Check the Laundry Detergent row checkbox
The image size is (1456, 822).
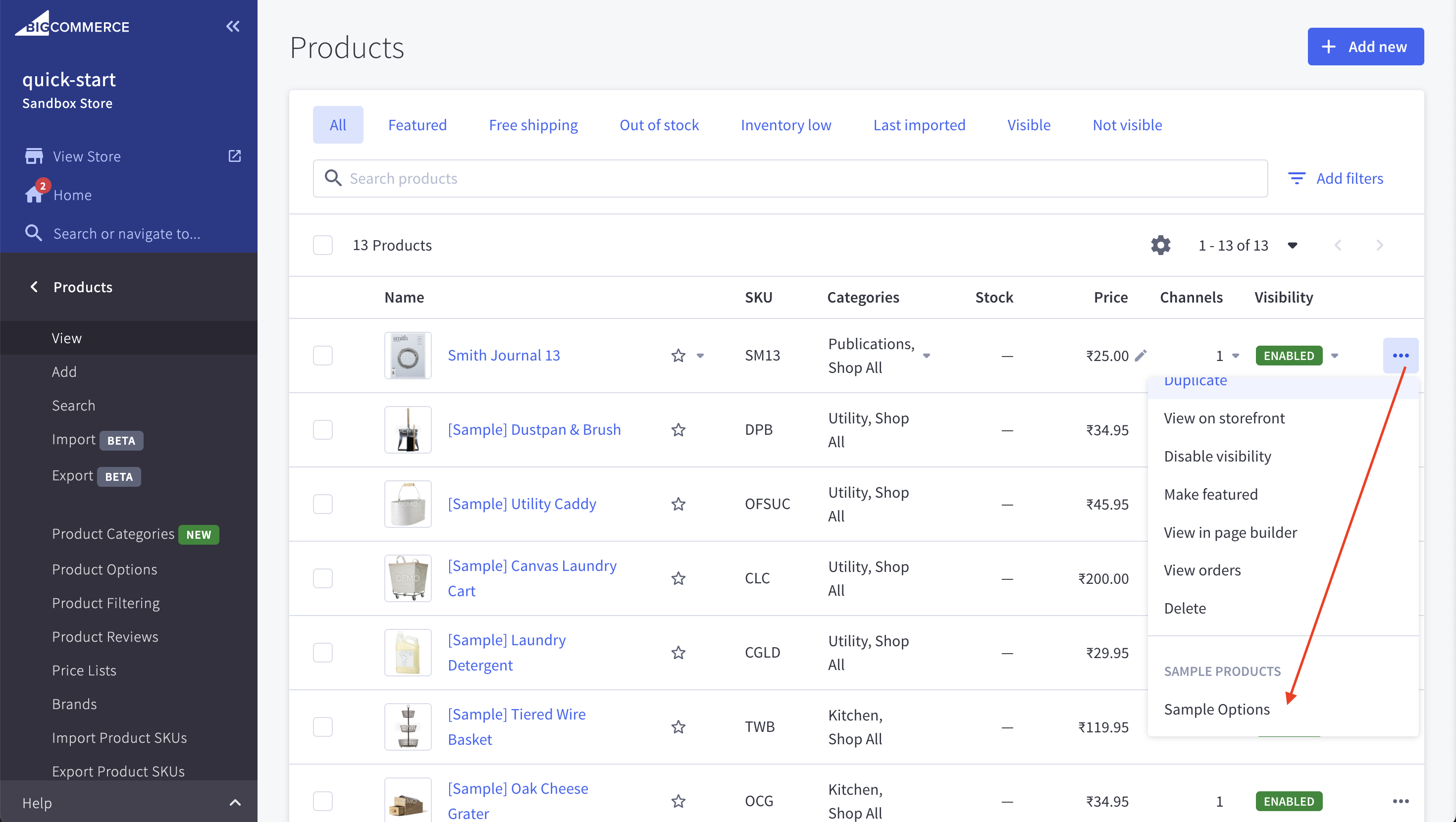point(323,653)
